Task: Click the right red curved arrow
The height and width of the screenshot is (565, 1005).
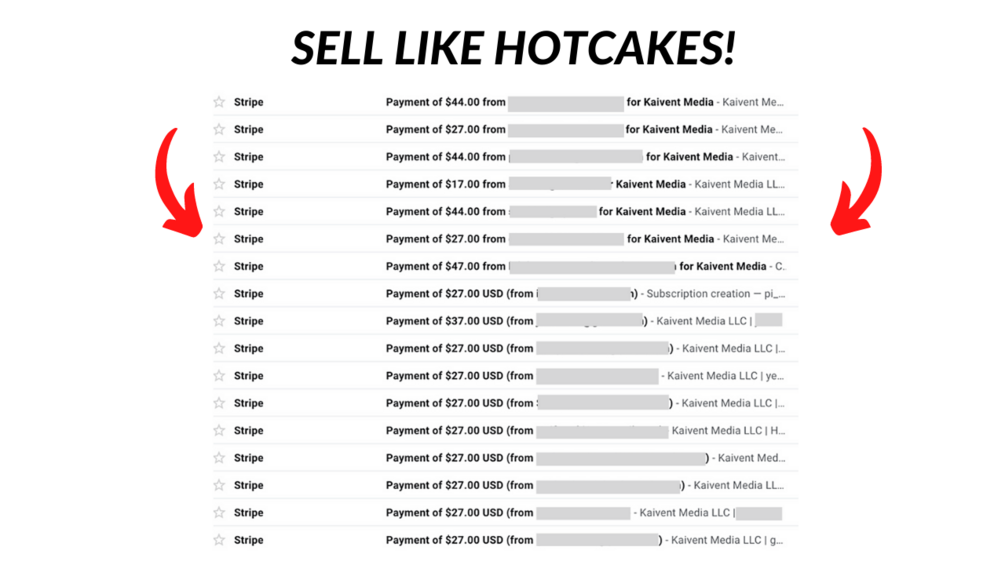Action: (x=862, y=185)
